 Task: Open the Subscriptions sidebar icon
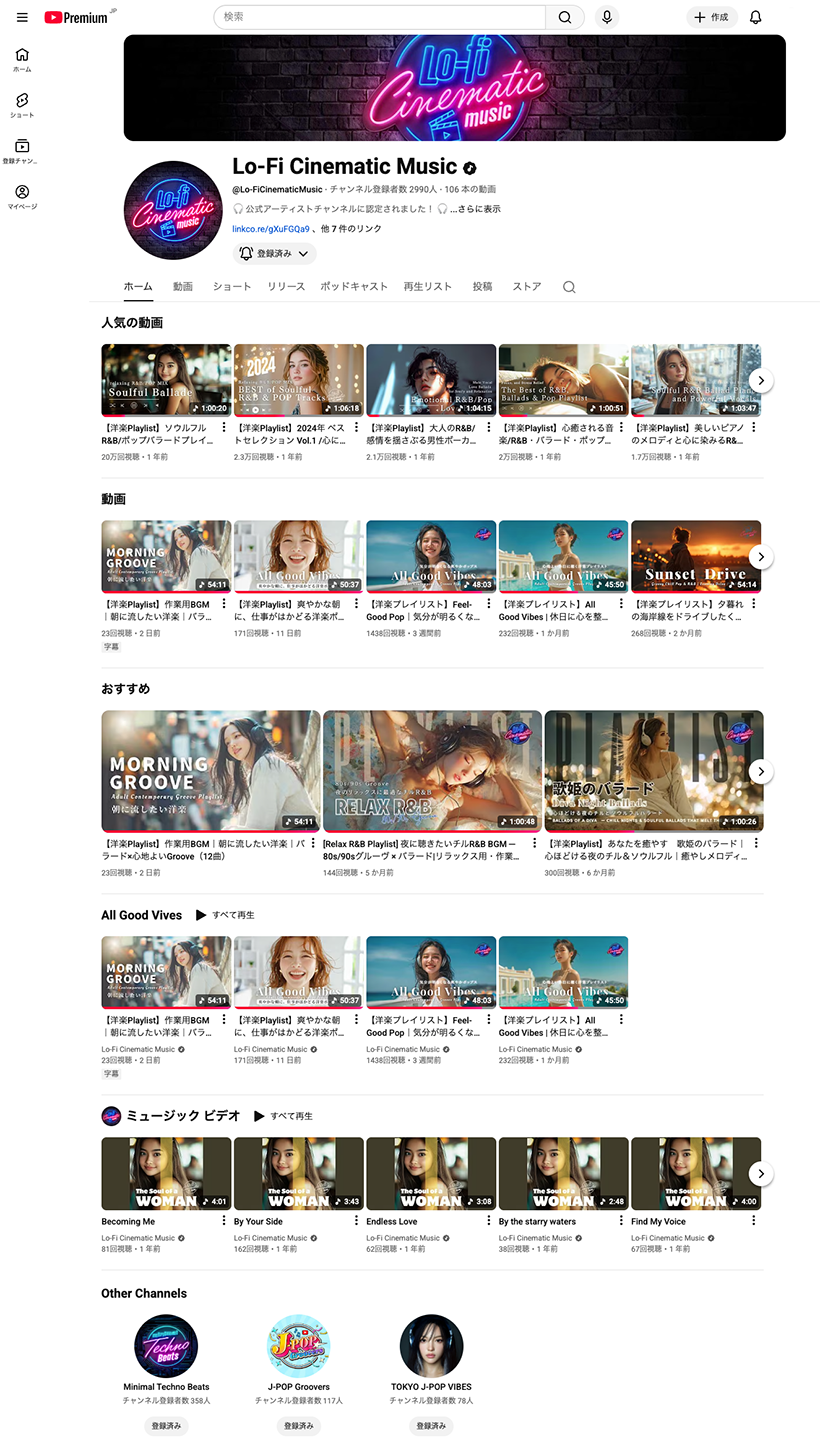[x=22, y=151]
